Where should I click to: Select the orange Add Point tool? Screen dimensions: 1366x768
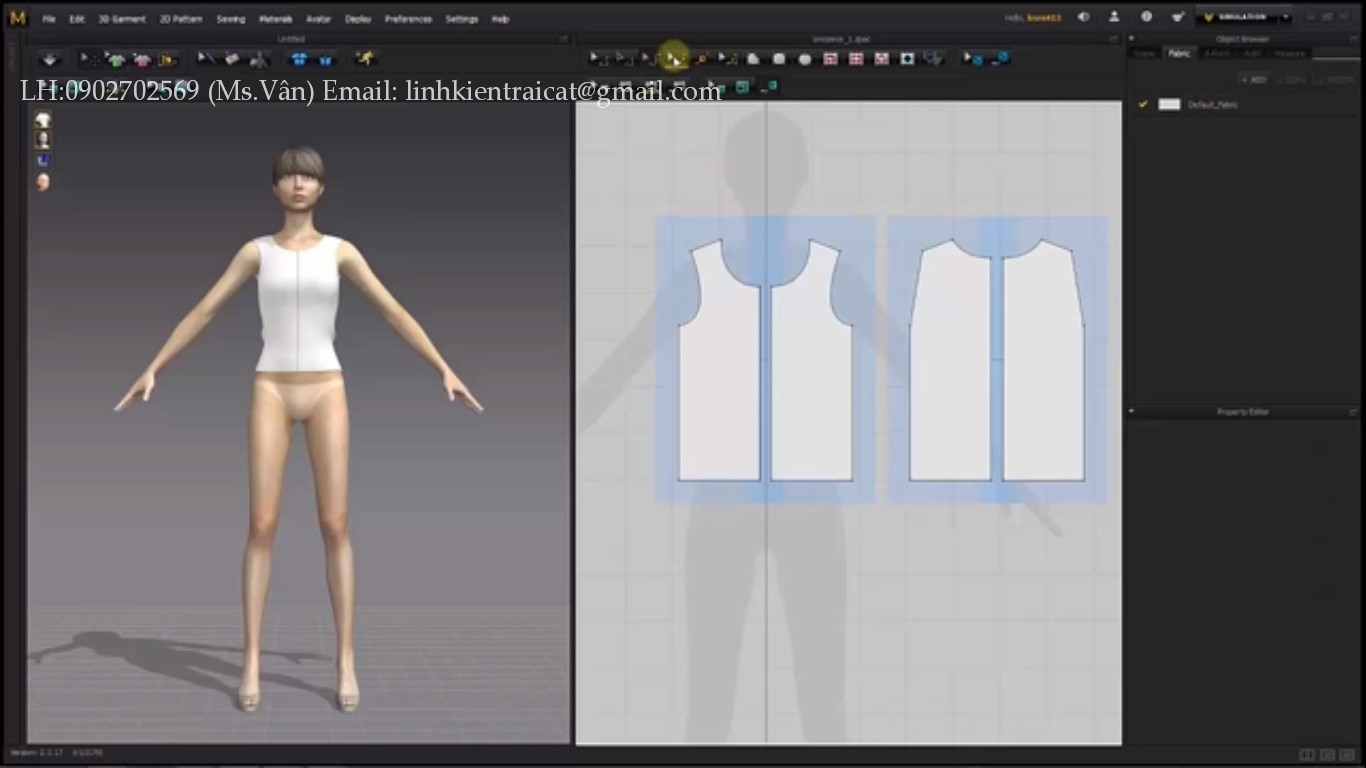click(702, 59)
